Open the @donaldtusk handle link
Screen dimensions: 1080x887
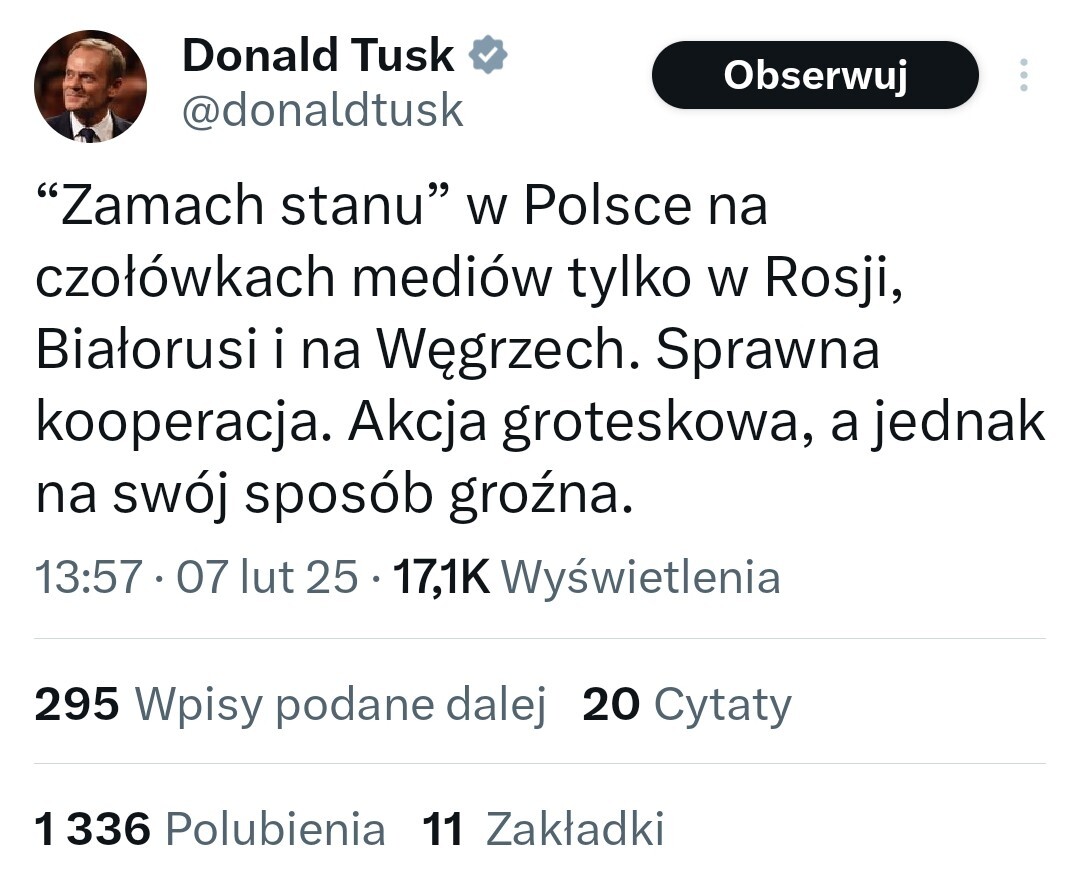click(x=322, y=110)
